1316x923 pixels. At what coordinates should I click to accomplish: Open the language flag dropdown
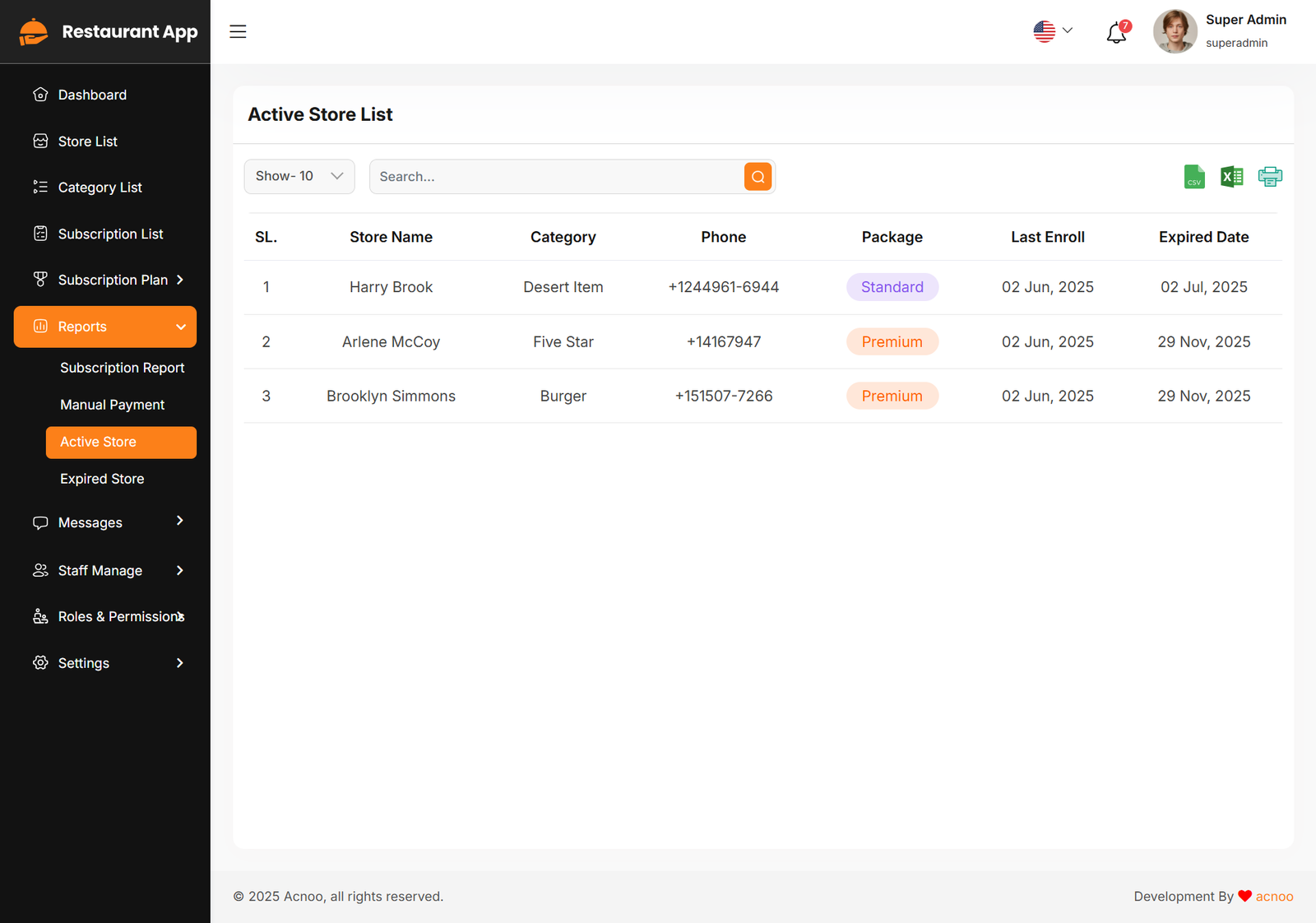coord(1053,31)
